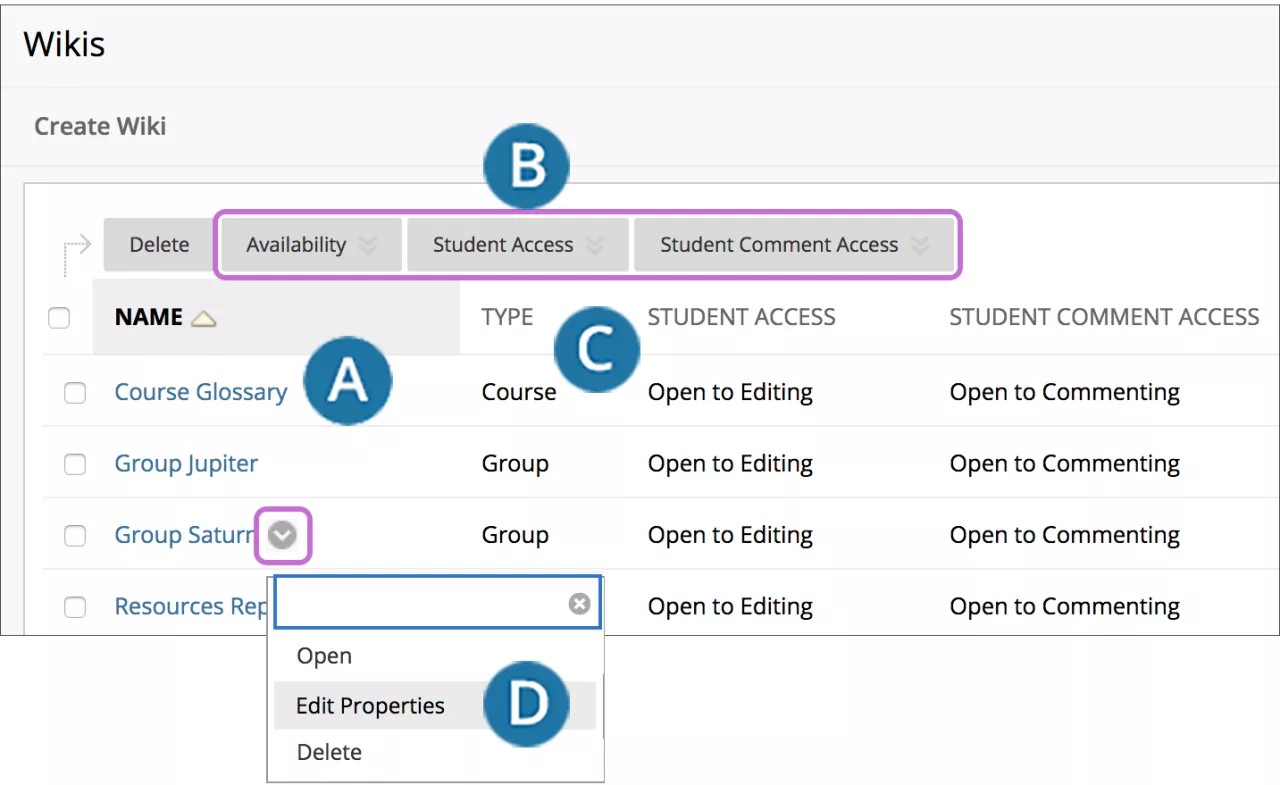1280x785 pixels.
Task: Click the chevron icon beside Group Saturn
Action: point(284,536)
